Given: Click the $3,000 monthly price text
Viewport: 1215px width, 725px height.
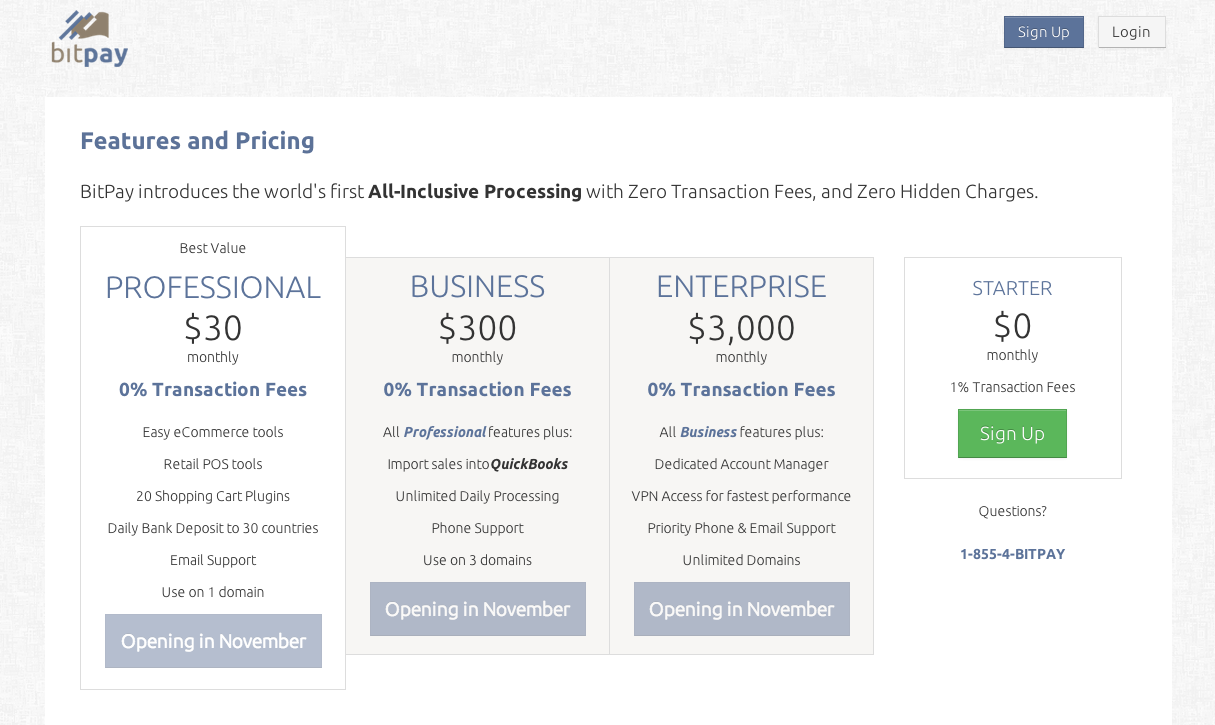Looking at the screenshot, I should point(741,328).
